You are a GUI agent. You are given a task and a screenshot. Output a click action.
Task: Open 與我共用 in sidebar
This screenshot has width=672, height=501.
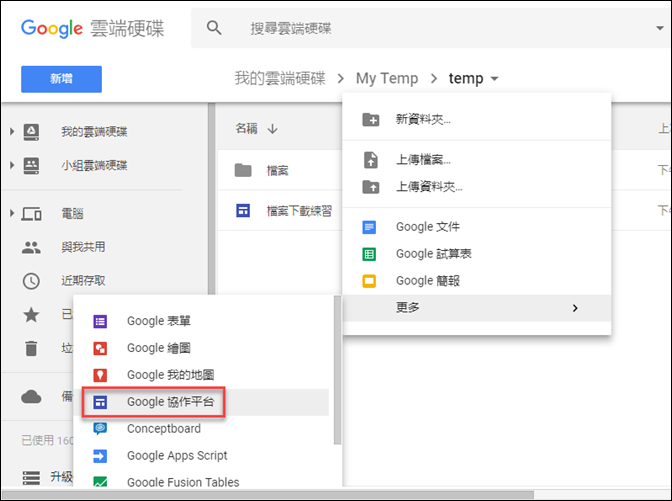[83, 247]
